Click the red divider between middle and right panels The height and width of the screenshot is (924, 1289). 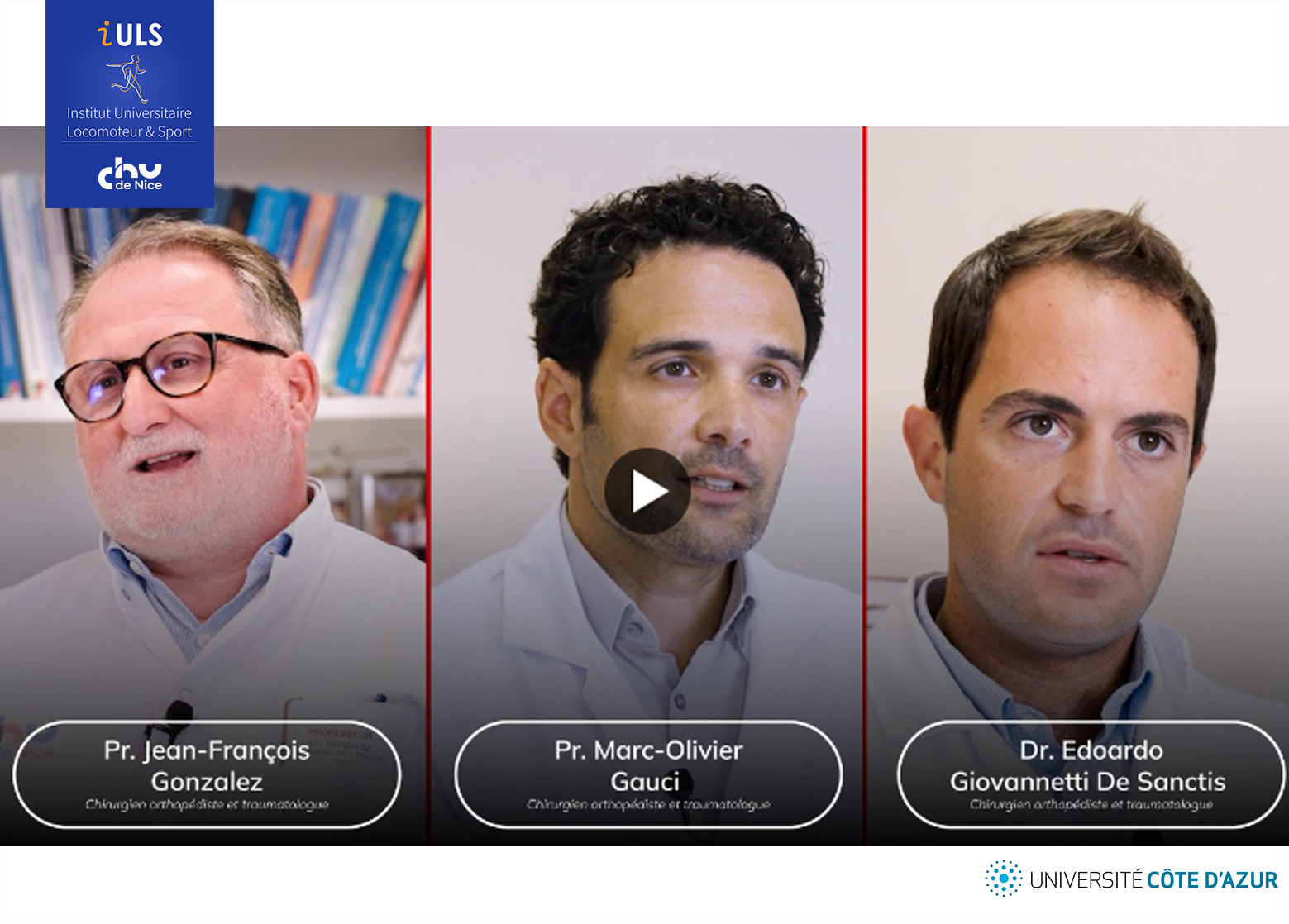(864, 486)
